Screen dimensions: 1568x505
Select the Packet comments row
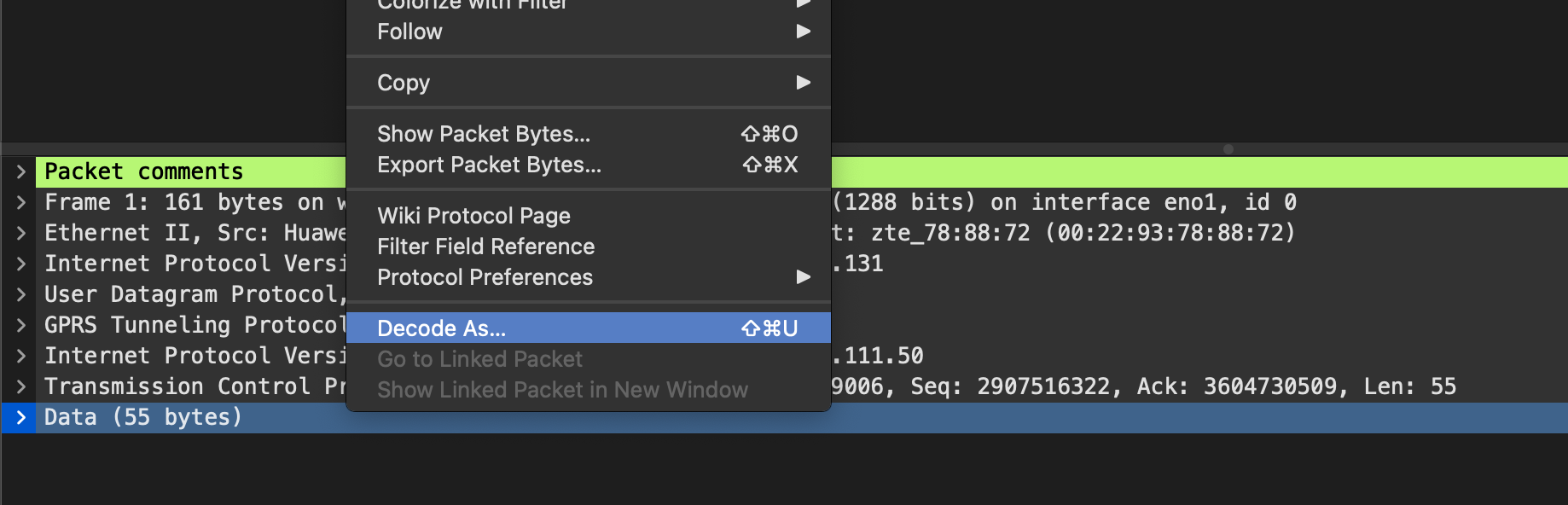(143, 171)
